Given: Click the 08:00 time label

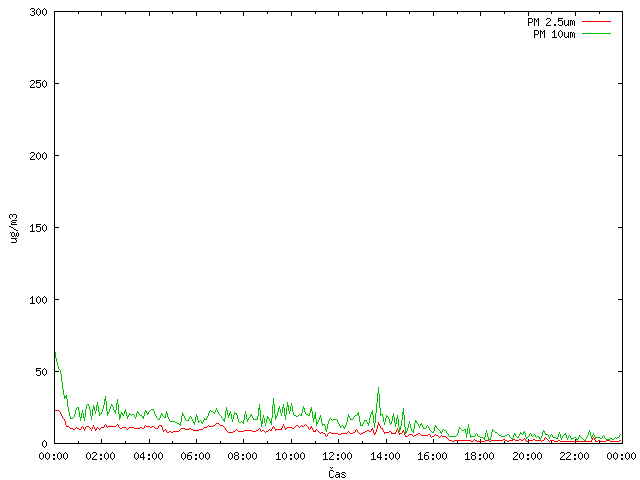Looking at the screenshot, I should 242,456.
